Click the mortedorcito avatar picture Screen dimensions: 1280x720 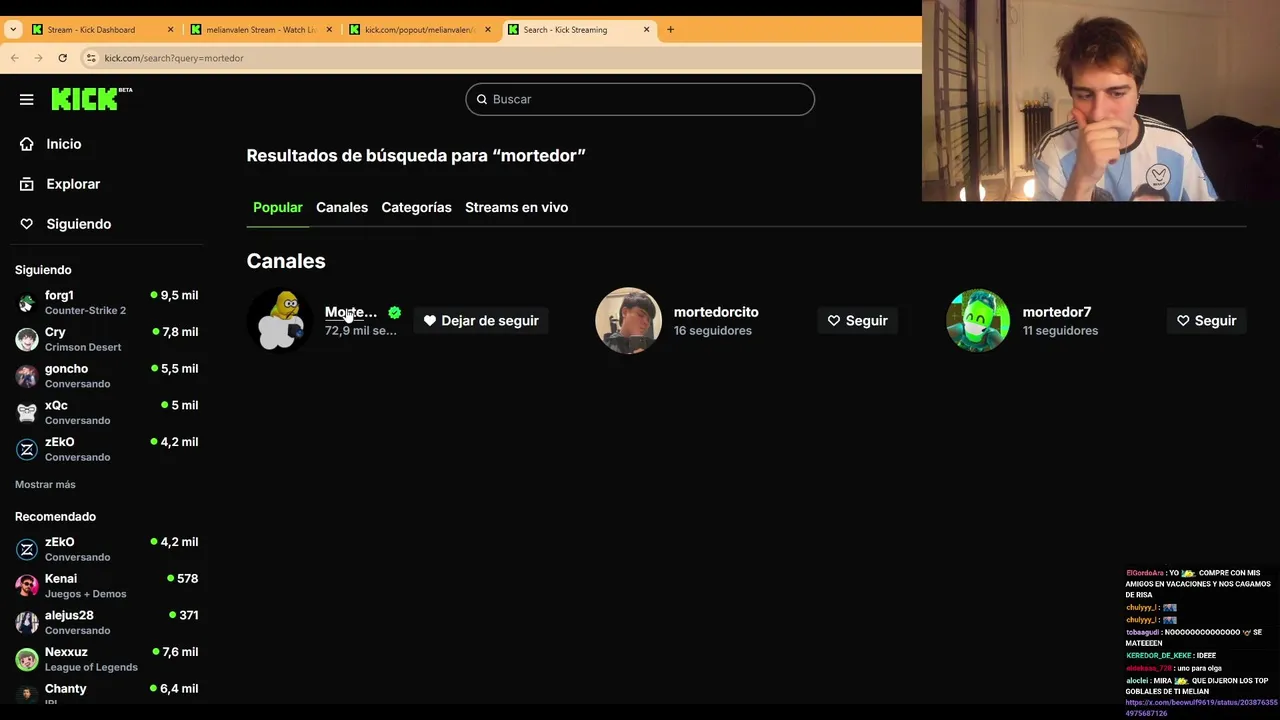click(629, 321)
